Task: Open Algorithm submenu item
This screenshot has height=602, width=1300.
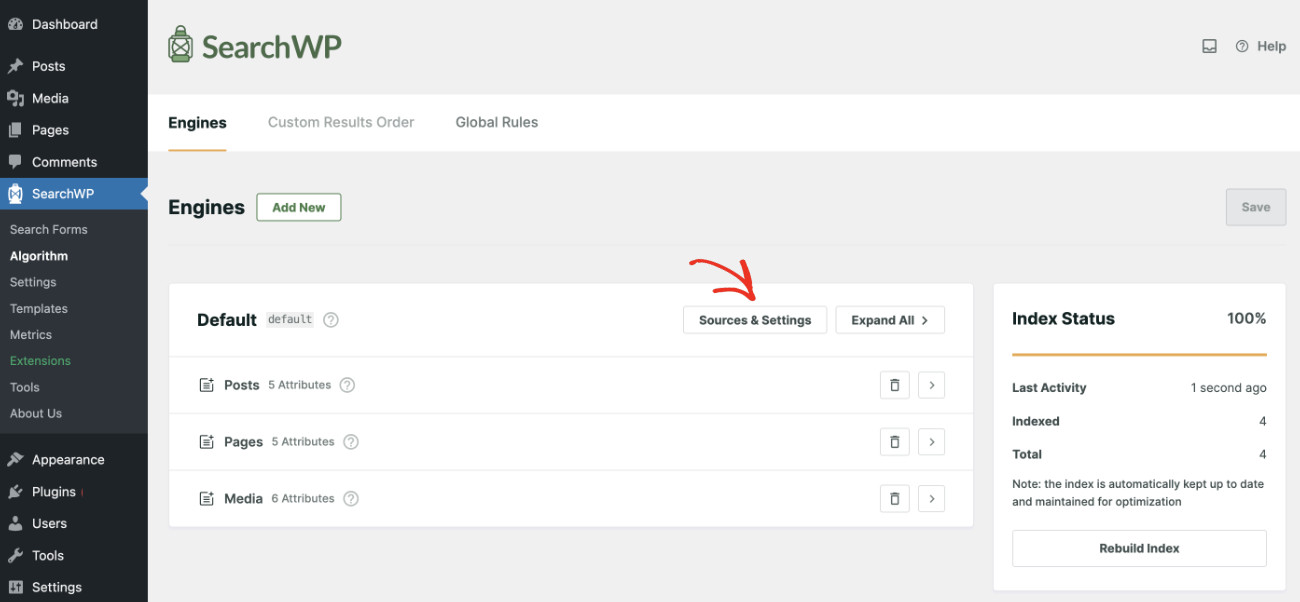Action: (x=39, y=256)
